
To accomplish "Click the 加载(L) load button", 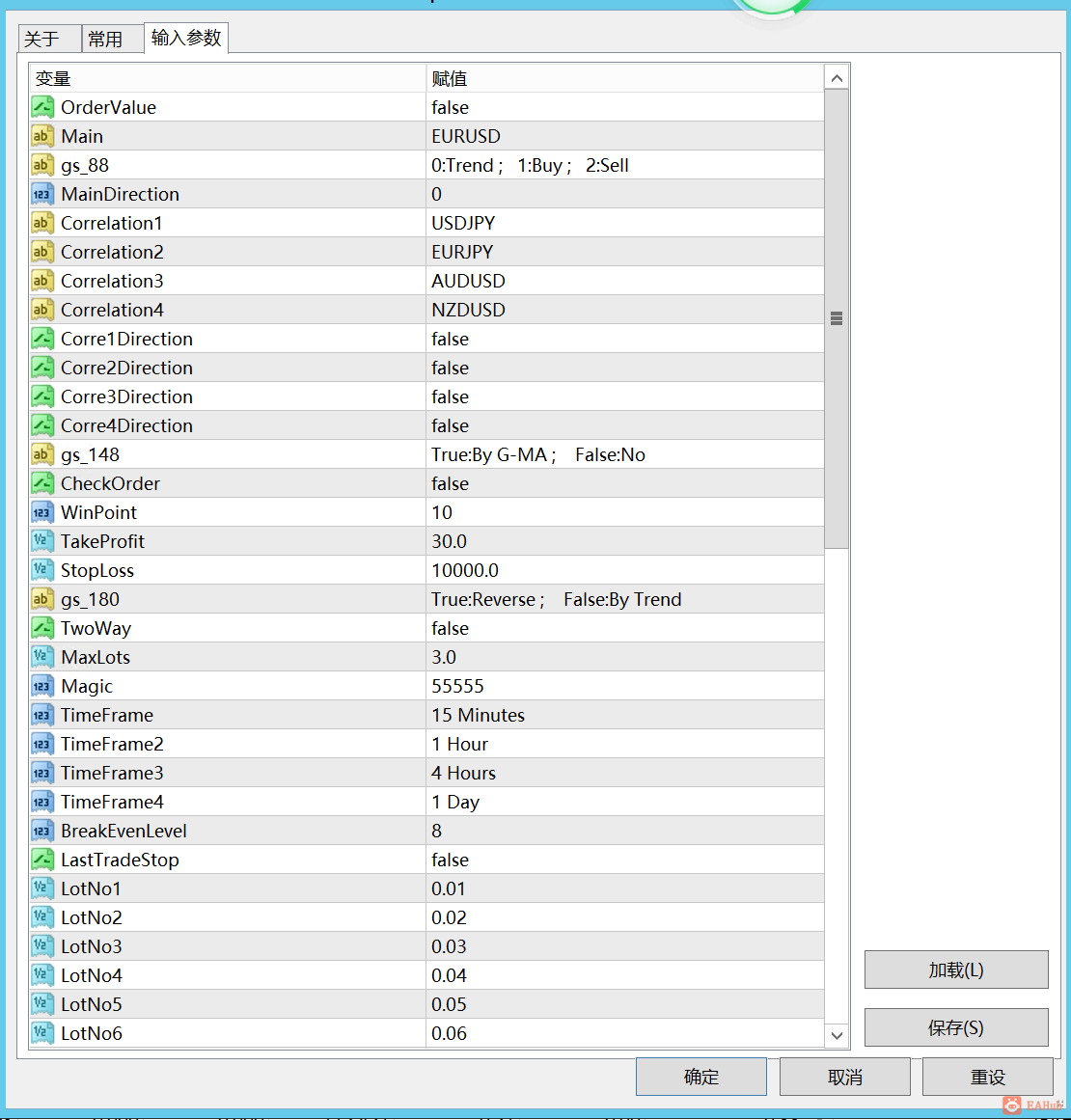I will tap(956, 970).
